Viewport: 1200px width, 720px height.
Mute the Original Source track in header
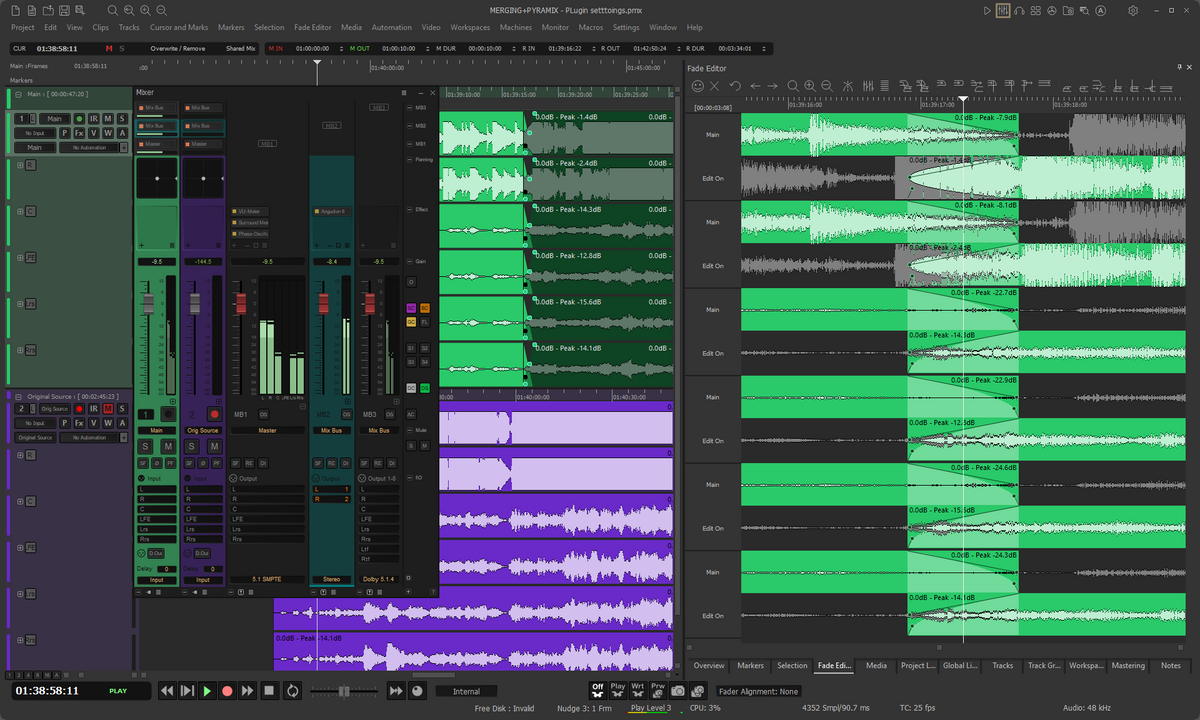(x=108, y=409)
